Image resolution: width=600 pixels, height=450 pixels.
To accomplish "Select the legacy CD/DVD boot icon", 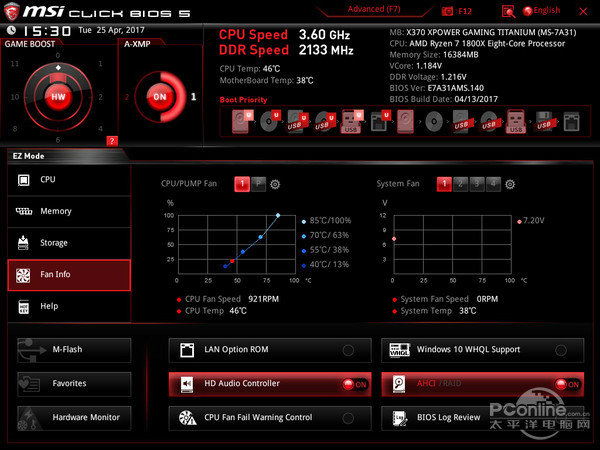I will tap(434, 122).
